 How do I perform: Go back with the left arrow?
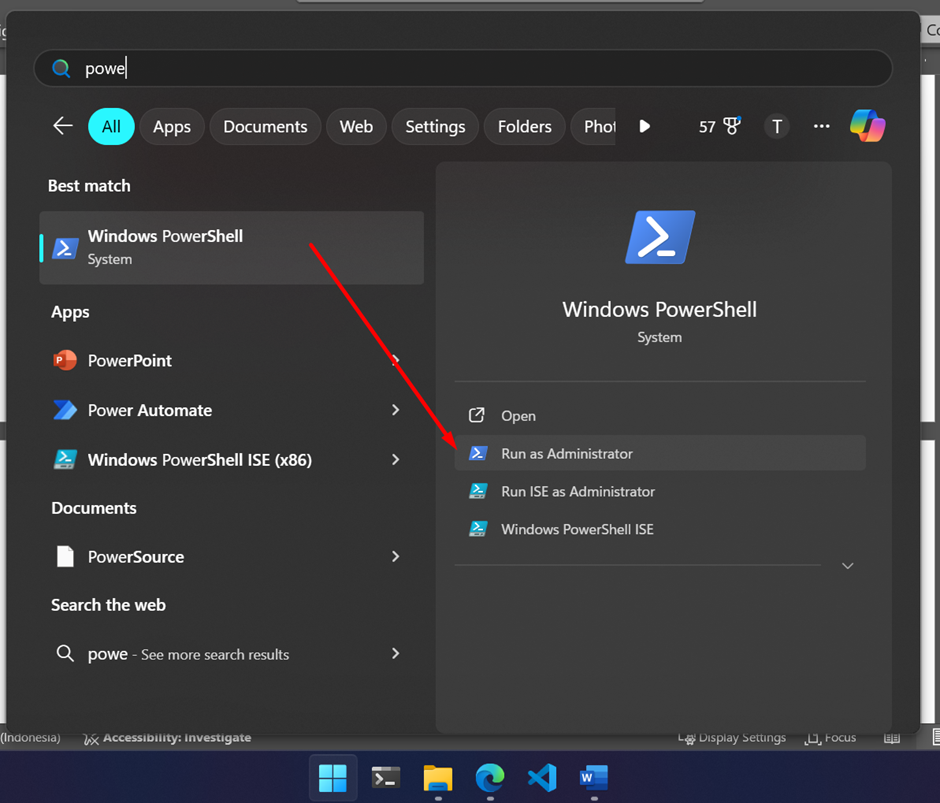63,126
